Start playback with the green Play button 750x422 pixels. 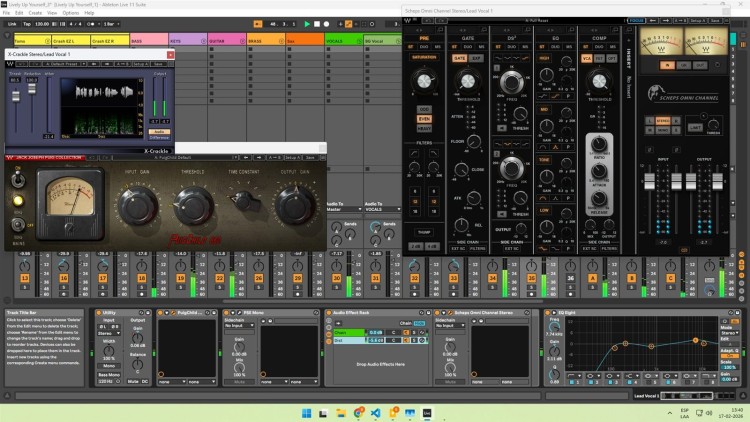click(307, 24)
